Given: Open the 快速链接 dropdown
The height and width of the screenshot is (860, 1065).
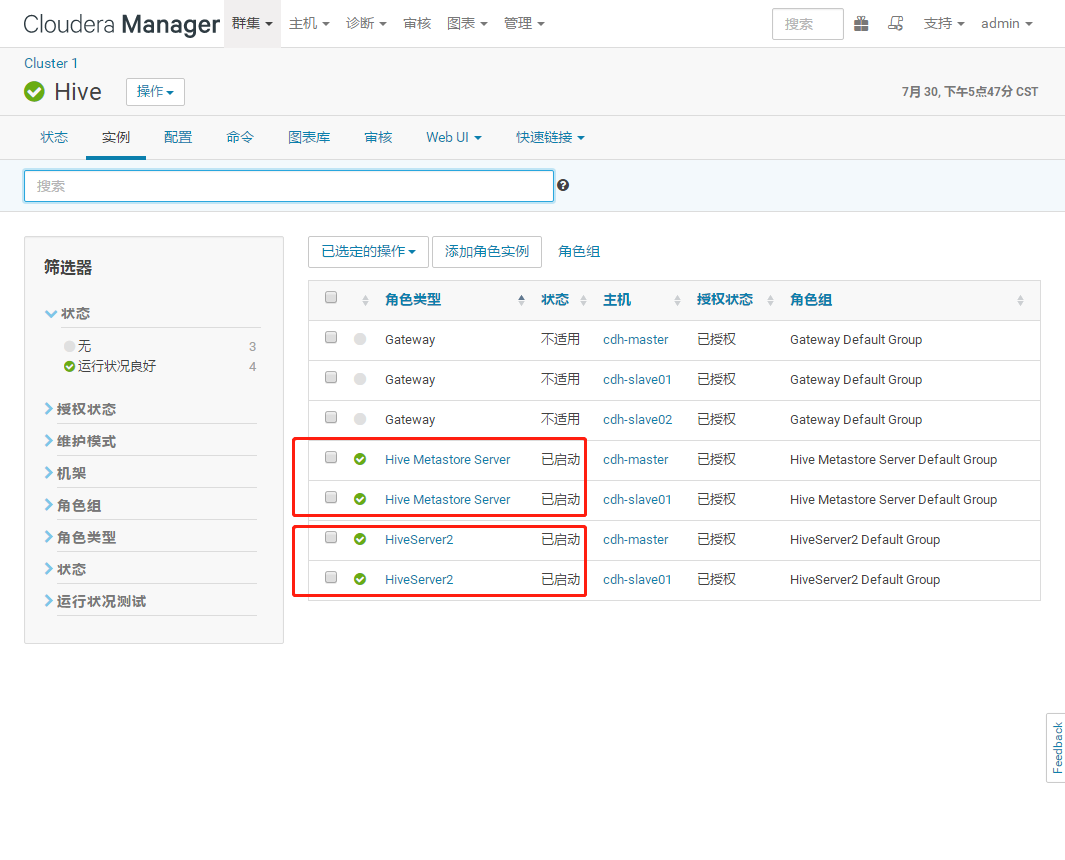Looking at the screenshot, I should pos(550,138).
